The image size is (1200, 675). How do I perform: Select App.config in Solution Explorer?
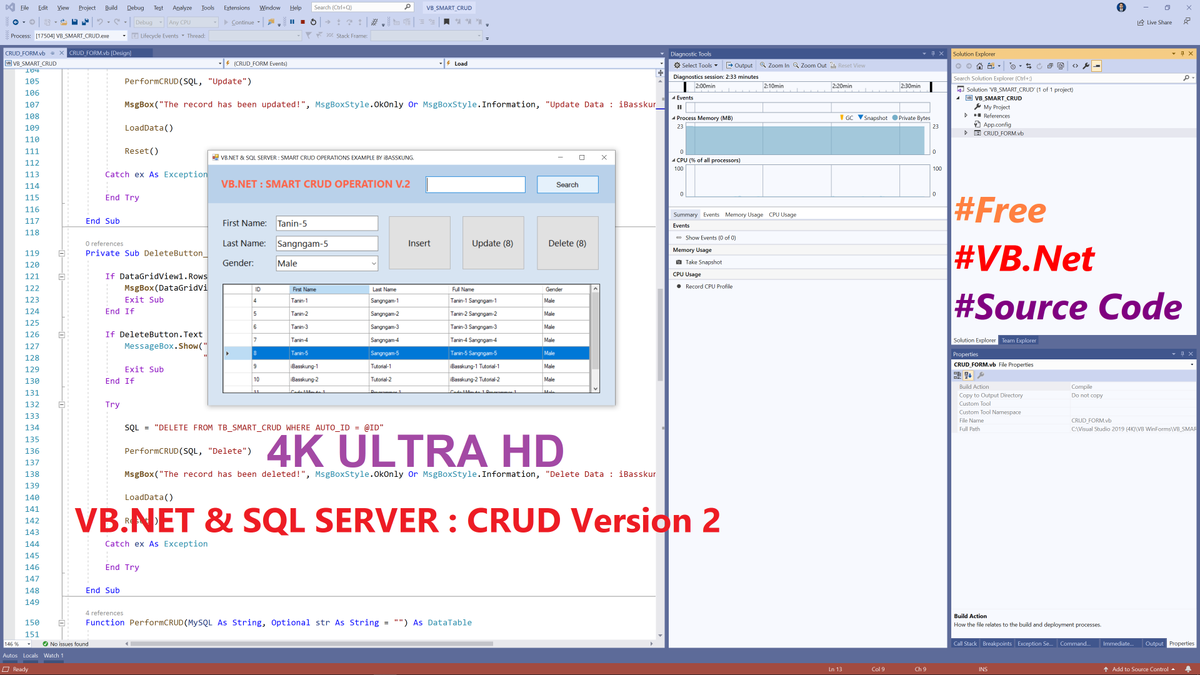996,124
